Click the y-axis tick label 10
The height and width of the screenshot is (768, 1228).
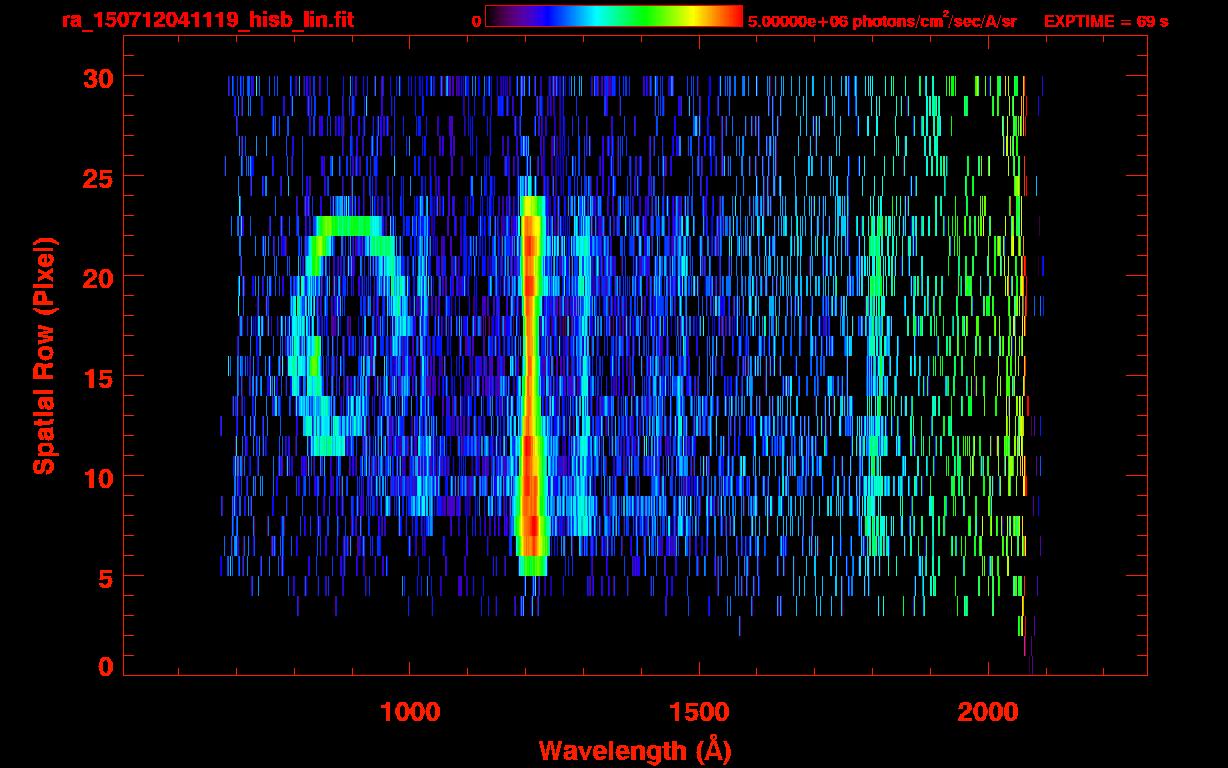[x=97, y=477]
